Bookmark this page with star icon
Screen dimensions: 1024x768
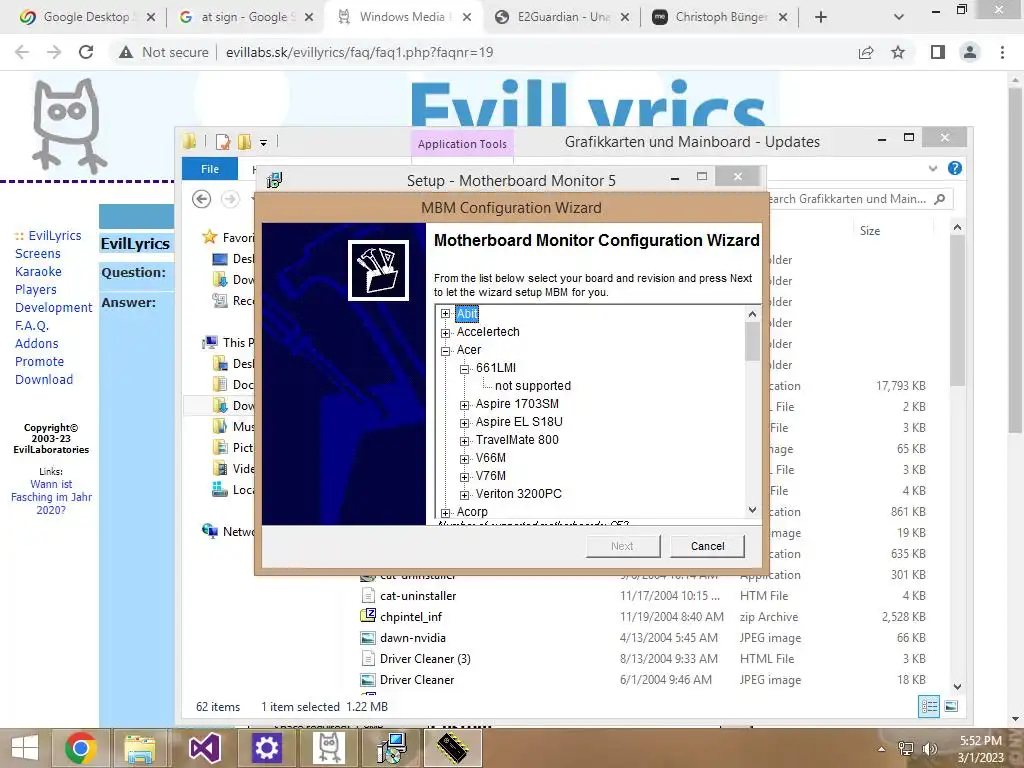[x=898, y=52]
